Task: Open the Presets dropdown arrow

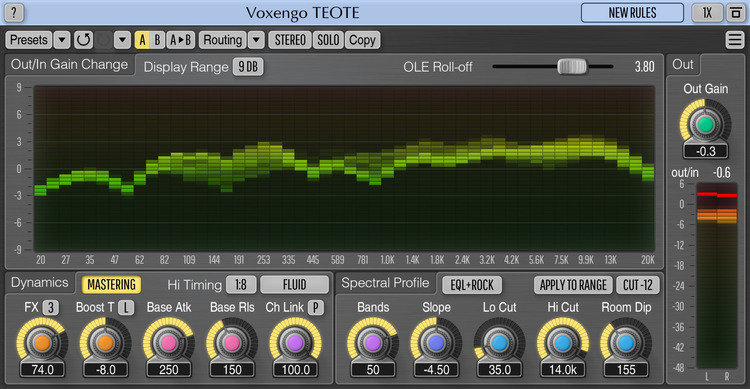Action: [62, 40]
